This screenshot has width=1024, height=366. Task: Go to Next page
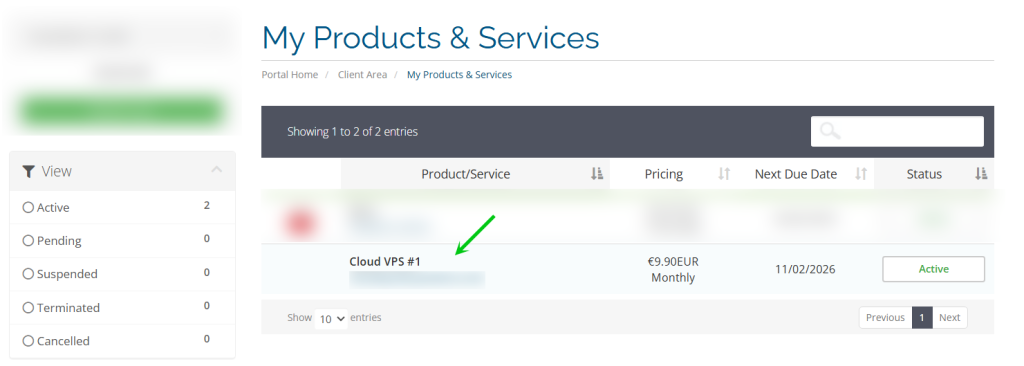point(950,318)
